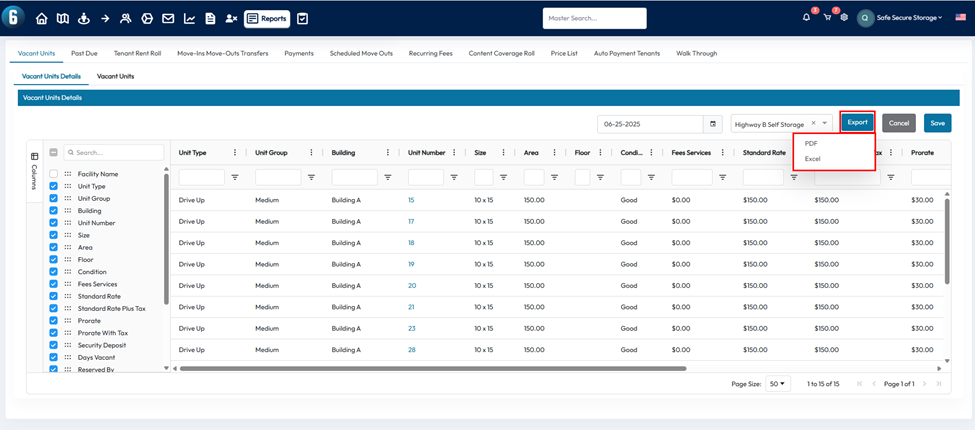
Task: Open the Unit Type column menu dots
Action: 235,153
